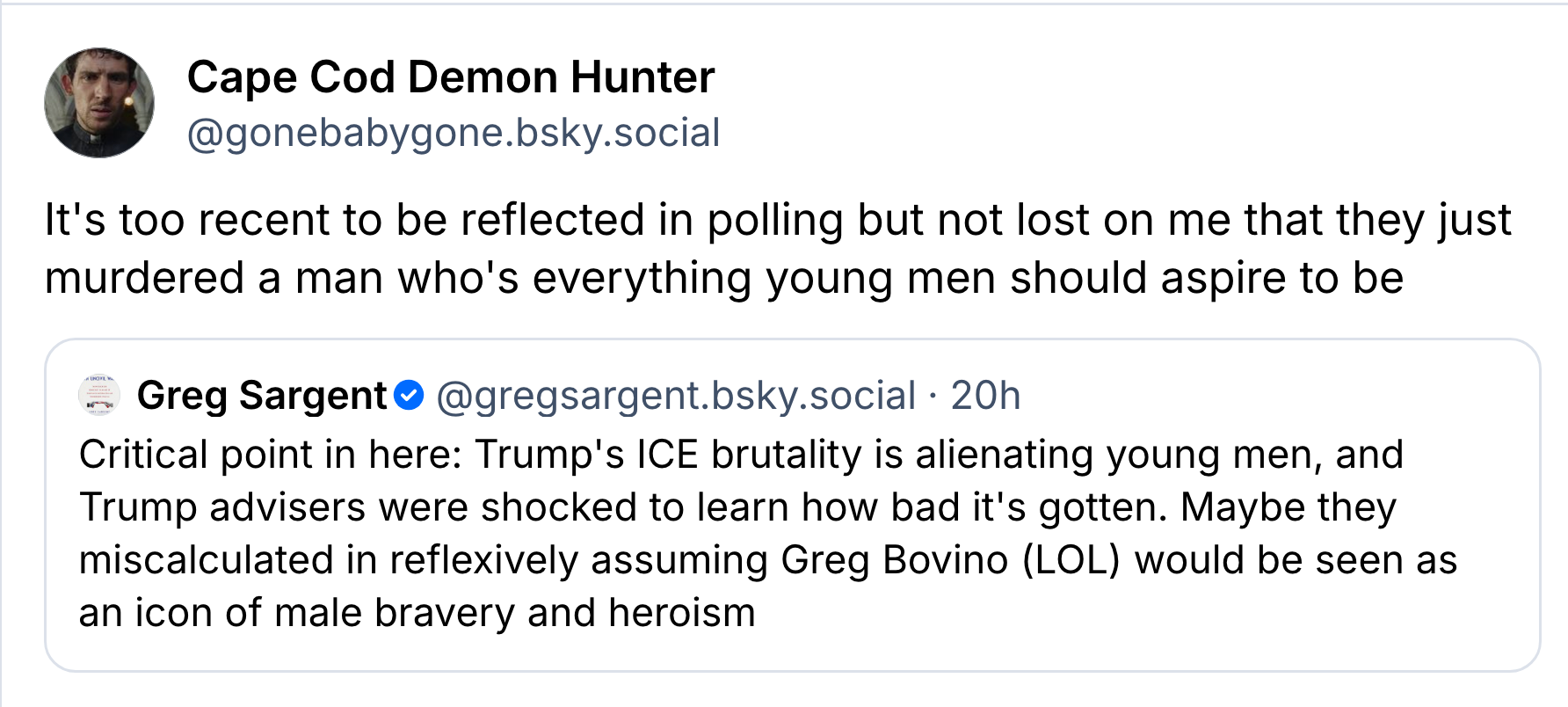Image resolution: width=1568 pixels, height=707 pixels.
Task: Click the 20h timestamp on quoted post
Action: coord(985,396)
